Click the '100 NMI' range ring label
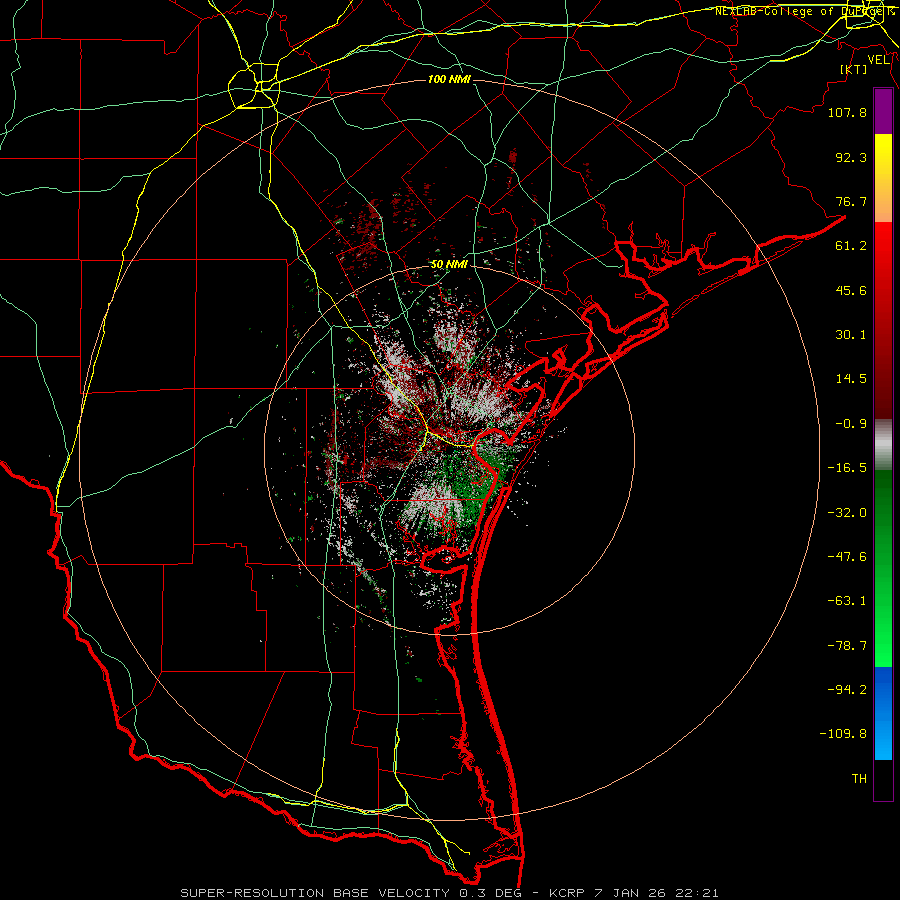900x900 pixels. tap(449, 79)
